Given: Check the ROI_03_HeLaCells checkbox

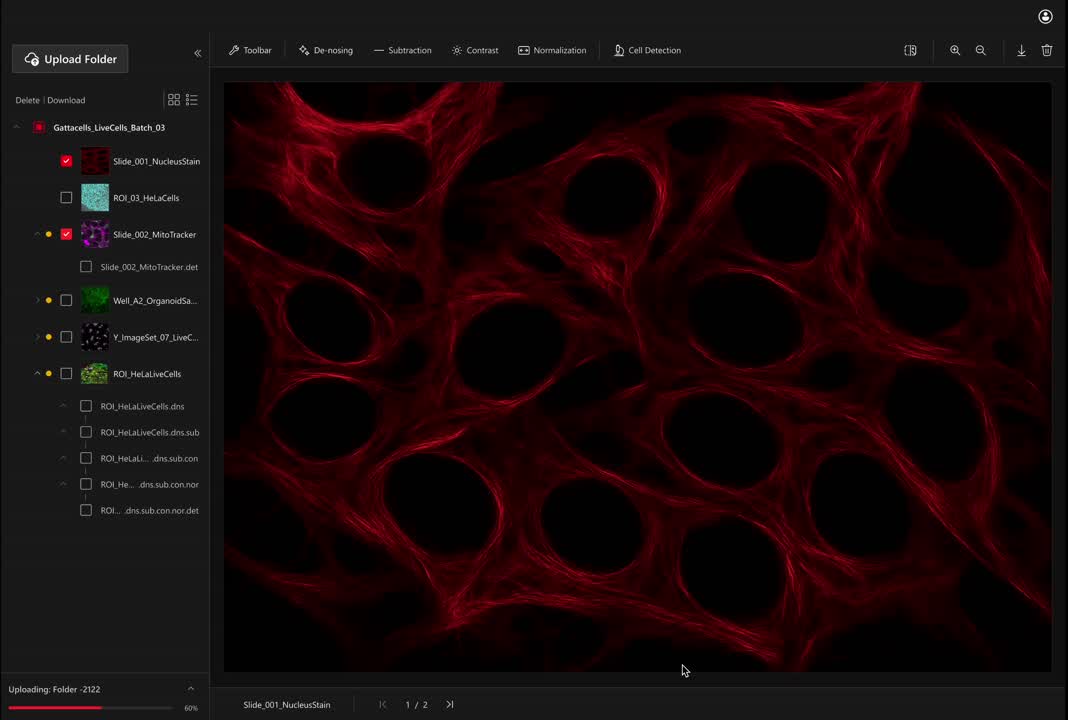Looking at the screenshot, I should tap(66, 198).
